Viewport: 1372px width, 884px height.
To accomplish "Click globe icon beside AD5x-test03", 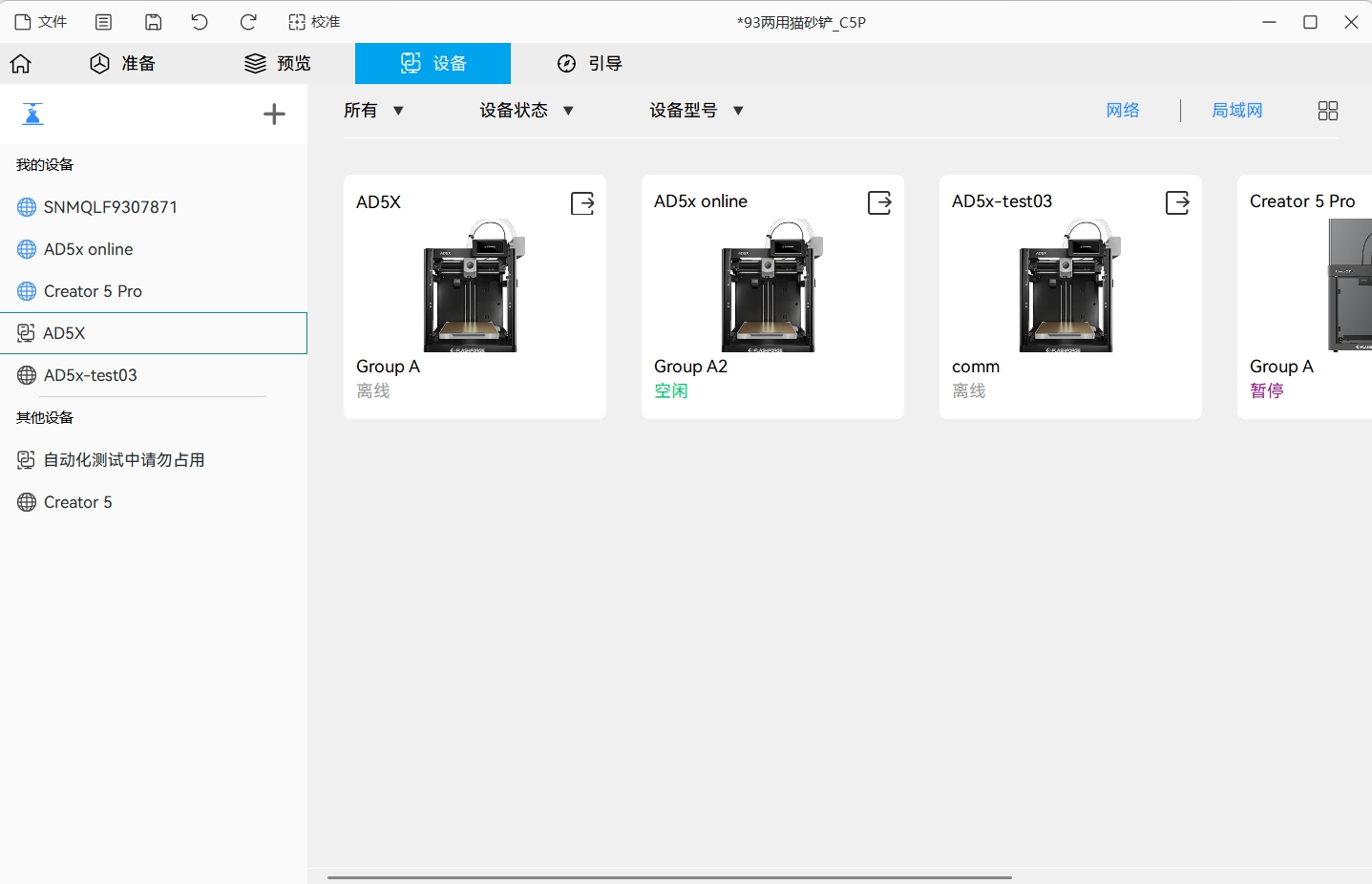I will coord(27,375).
